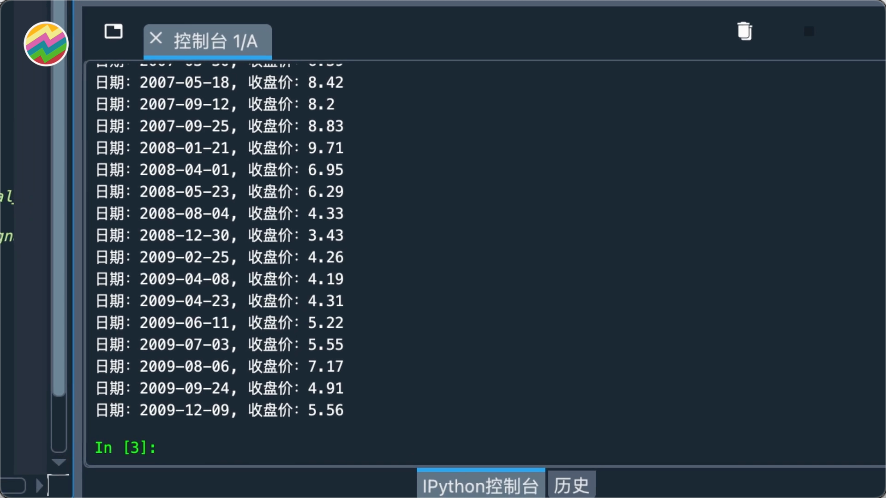Click the output line dated 2007-05-18
The width and height of the screenshot is (886, 498).
pyautogui.click(x=219, y=82)
